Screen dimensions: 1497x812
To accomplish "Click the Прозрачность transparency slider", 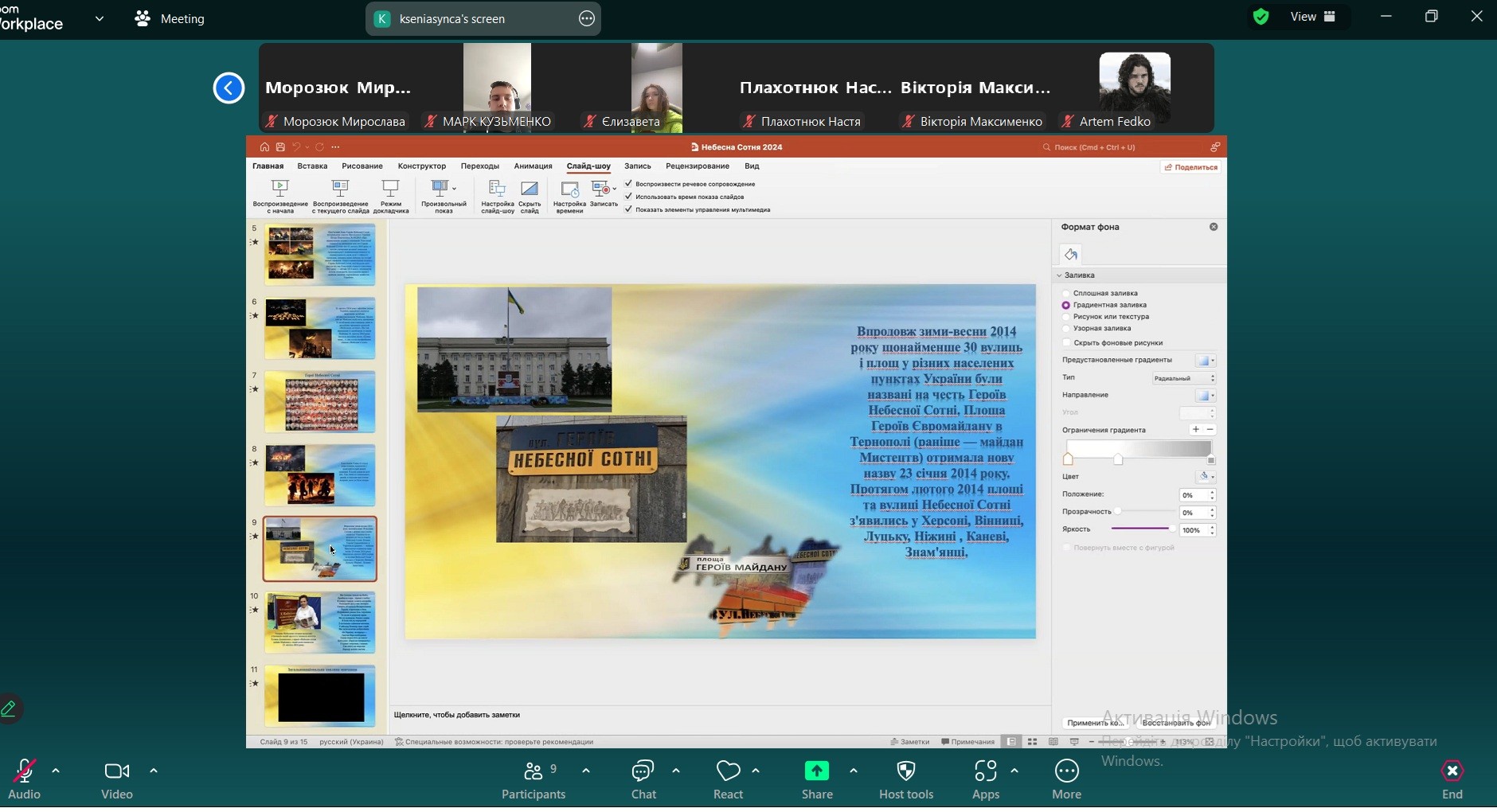I will point(1143,512).
